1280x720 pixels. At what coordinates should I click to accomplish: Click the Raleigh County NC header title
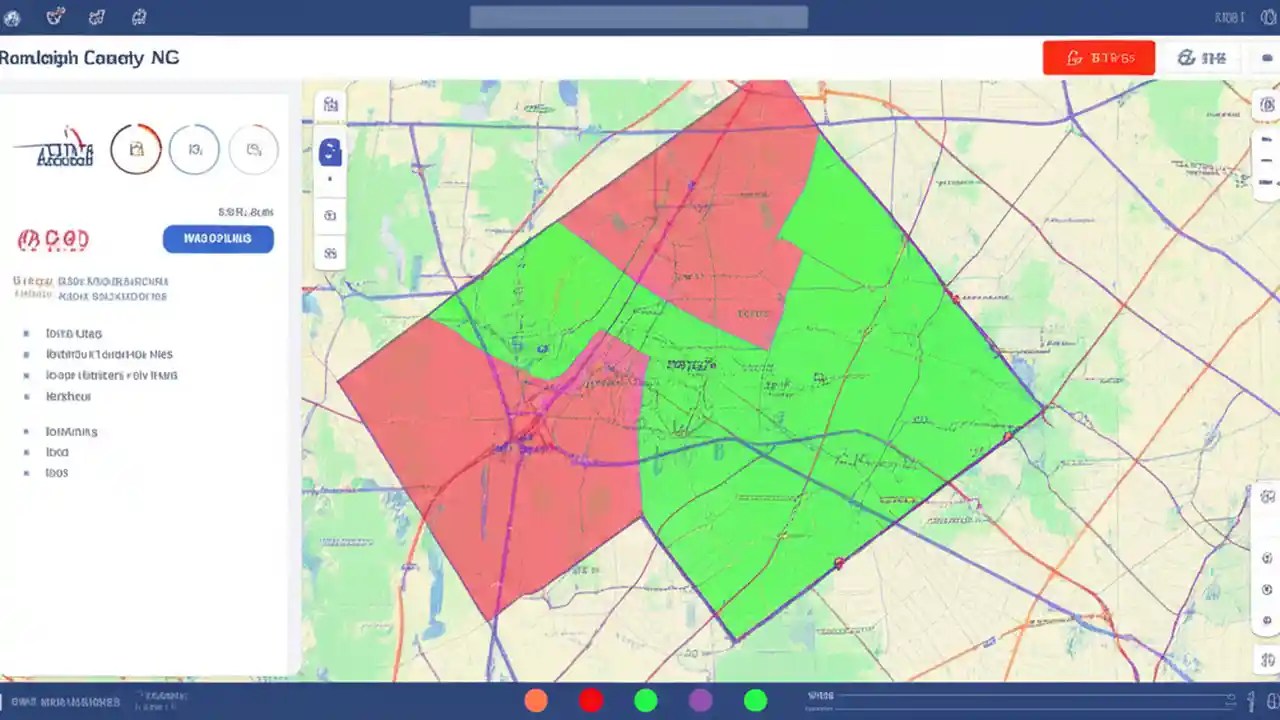click(x=90, y=57)
